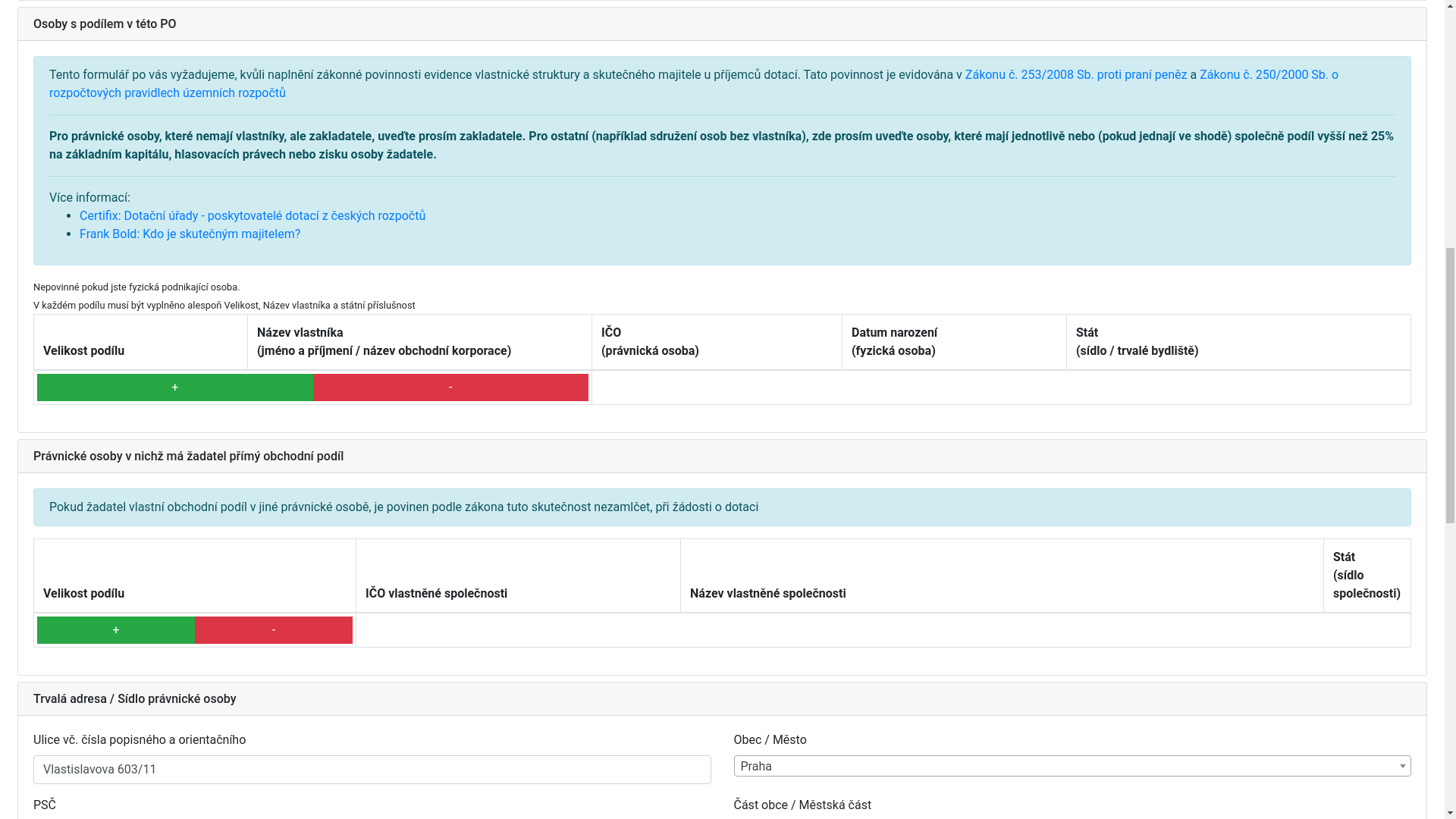Click the Velikost podílu header in the owners table
The height and width of the screenshot is (819, 1456).
[83, 351]
